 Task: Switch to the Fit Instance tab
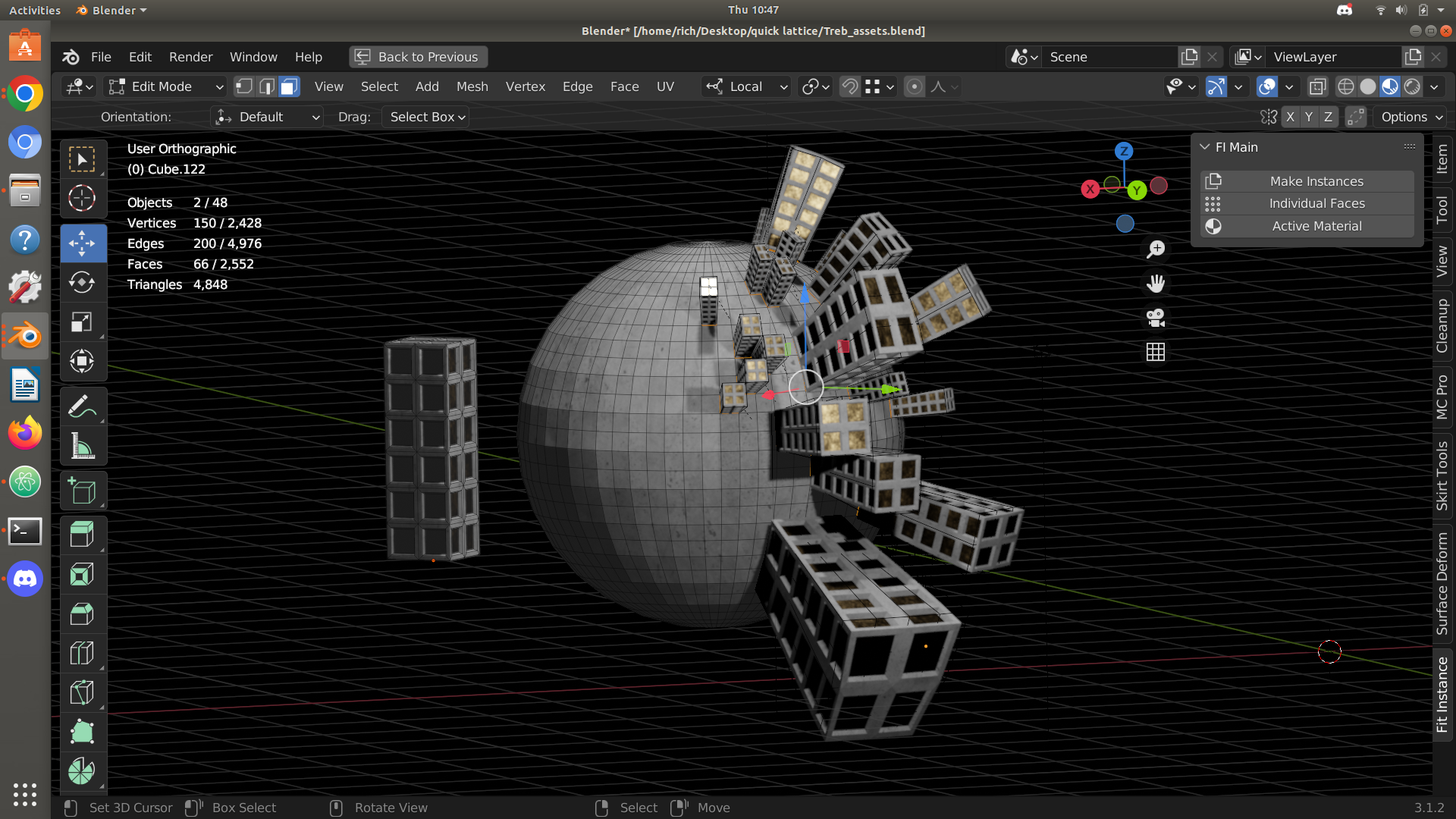[1442, 694]
